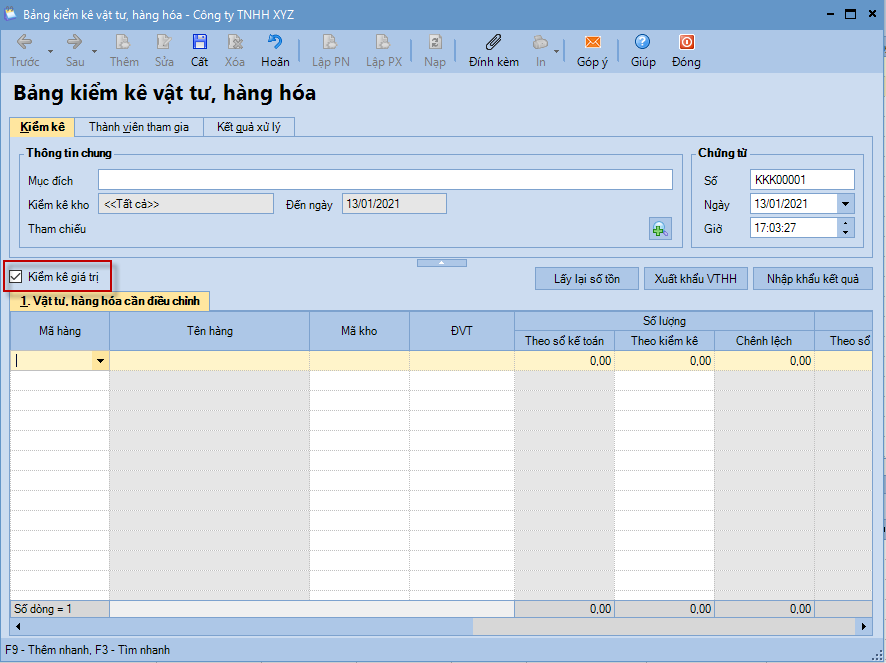The image size is (886, 663).
Task: Click the Nhập khẩu kết quả button
Action: click(x=813, y=279)
